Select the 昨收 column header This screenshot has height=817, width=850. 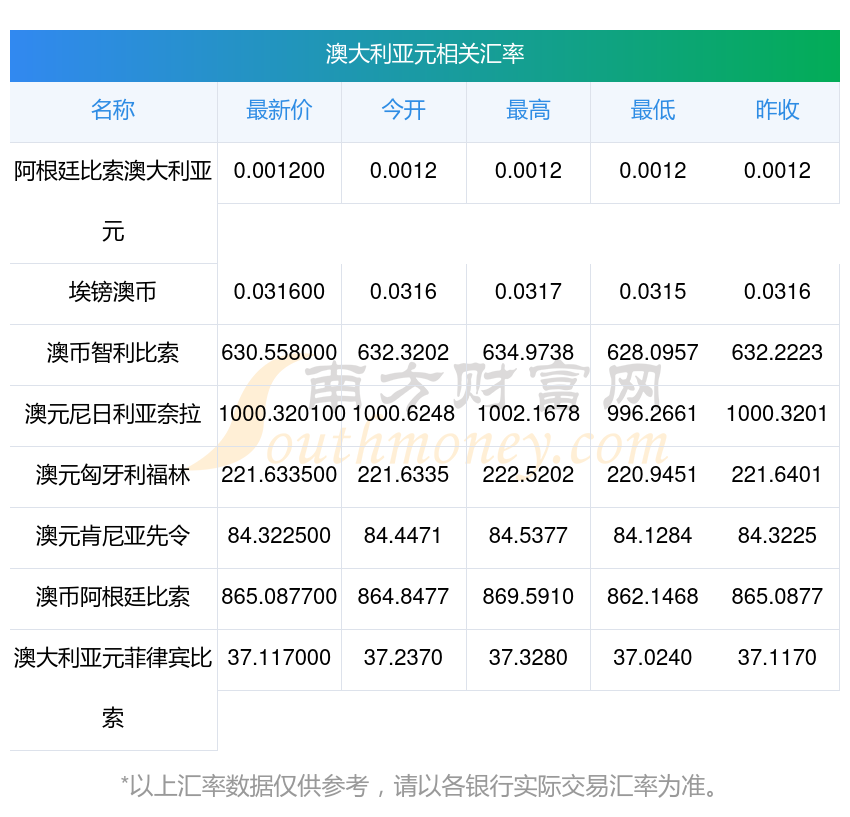click(x=777, y=110)
